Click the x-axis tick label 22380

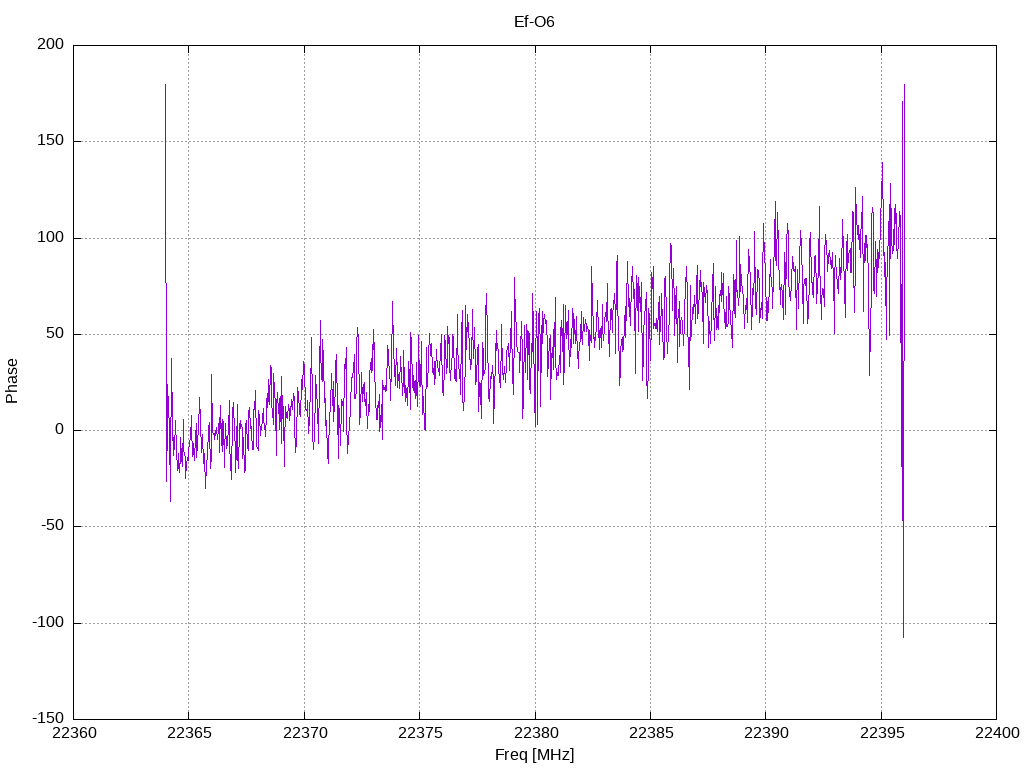tap(536, 733)
